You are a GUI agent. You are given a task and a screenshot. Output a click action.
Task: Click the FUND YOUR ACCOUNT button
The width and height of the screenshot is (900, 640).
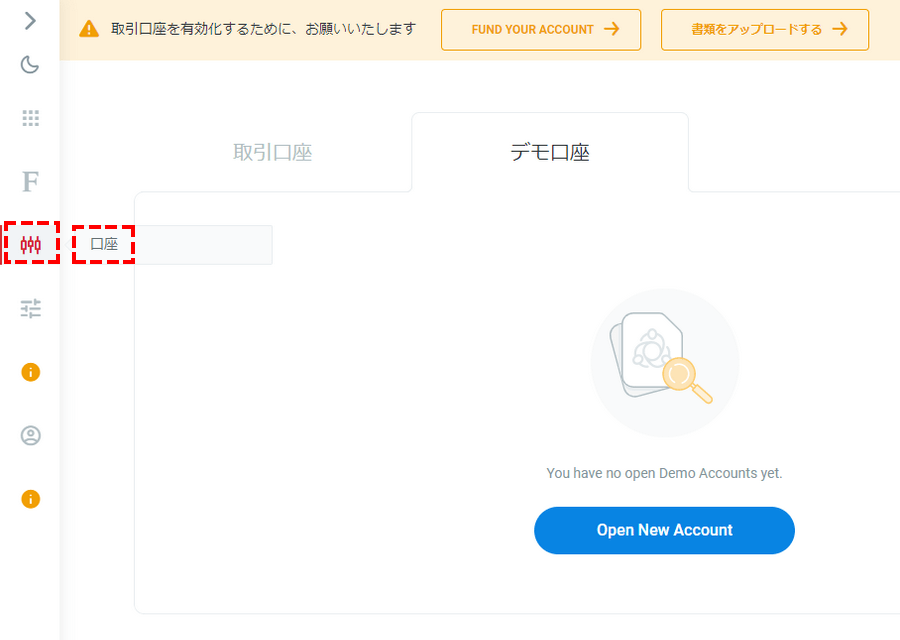[x=541, y=29]
